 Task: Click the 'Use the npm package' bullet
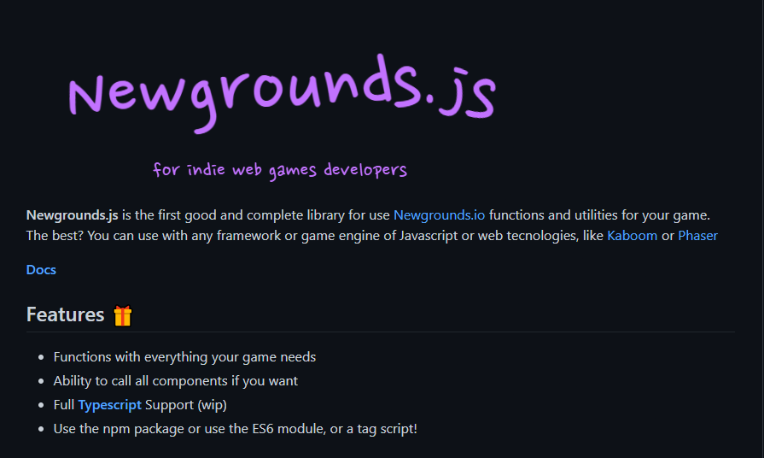235,429
